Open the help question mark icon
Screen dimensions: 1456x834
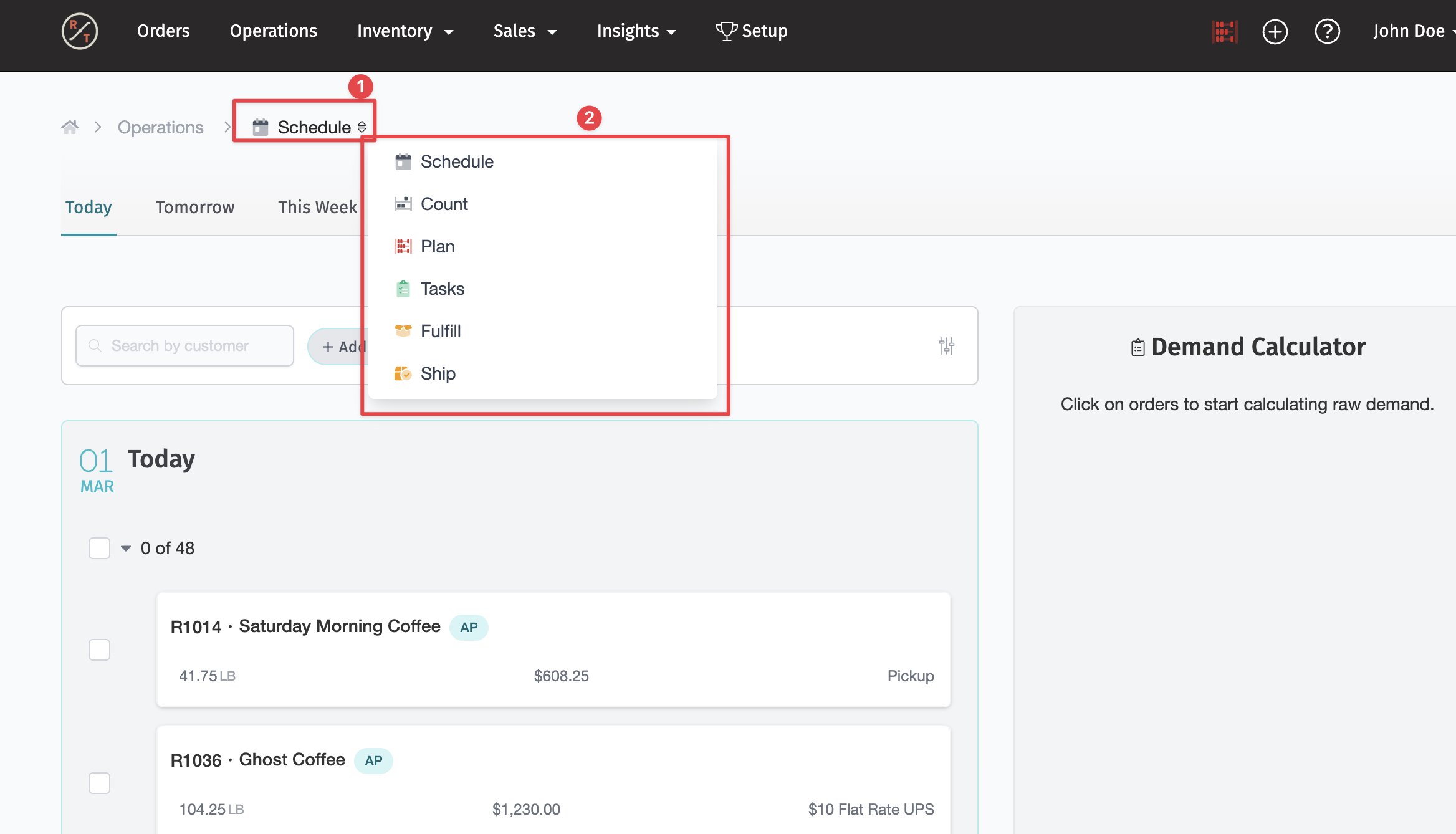(1327, 31)
